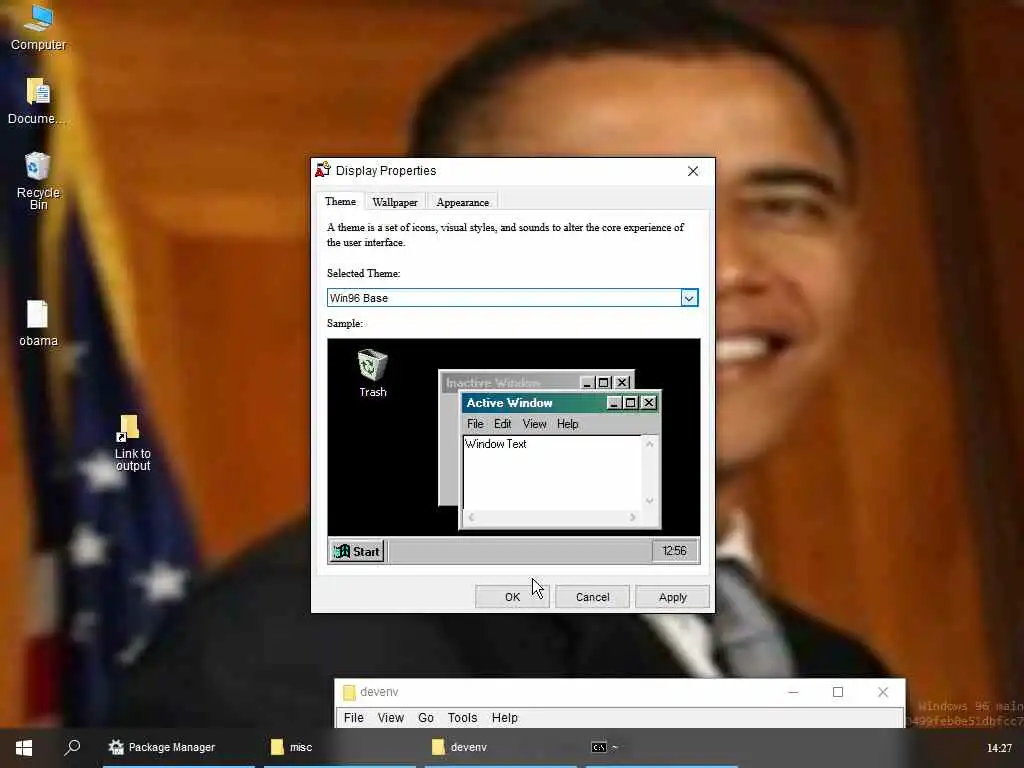Click the Trash icon in theme sample
1024x768 pixels.
coord(372,373)
